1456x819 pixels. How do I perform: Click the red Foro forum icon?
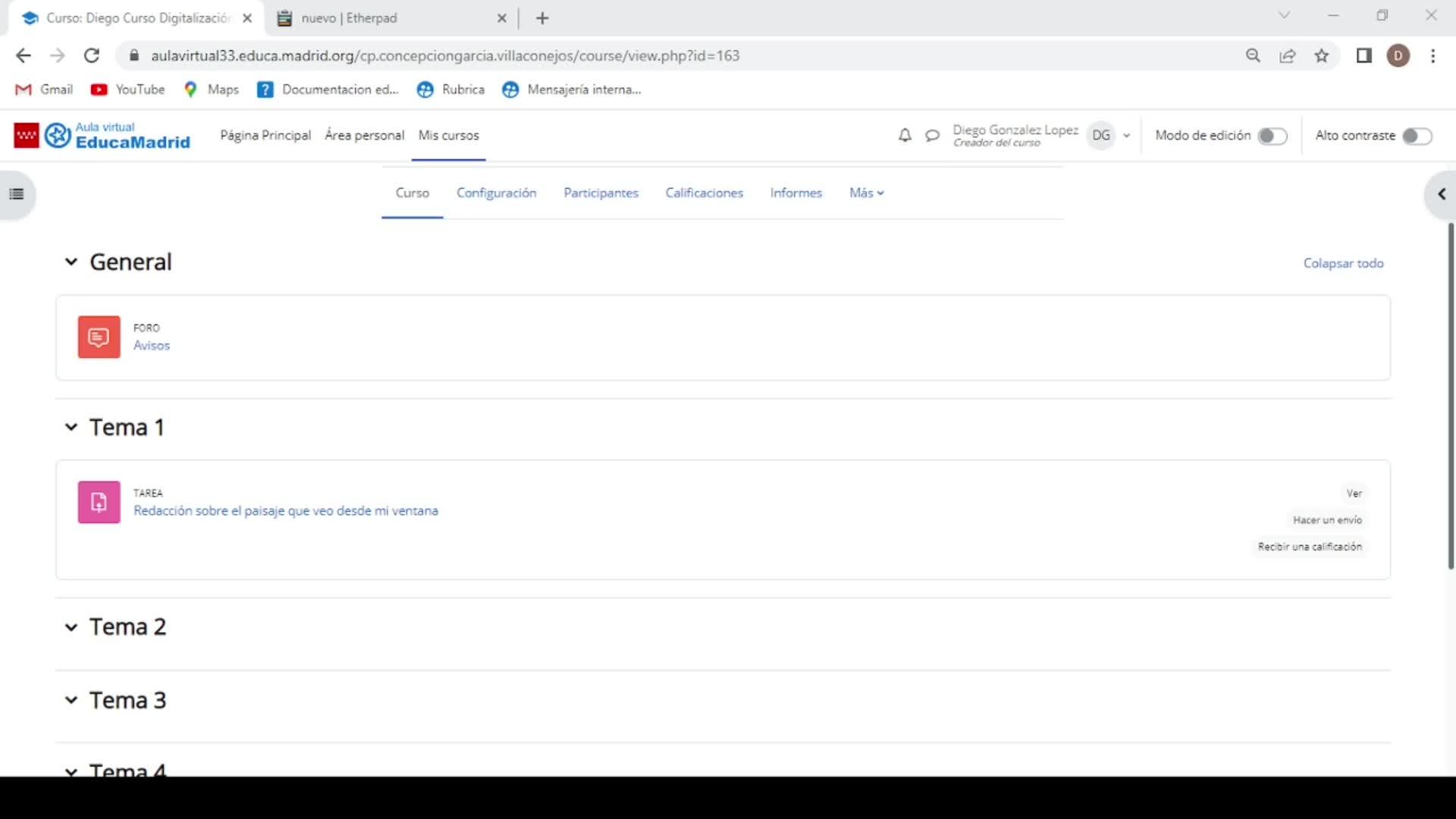coord(99,337)
